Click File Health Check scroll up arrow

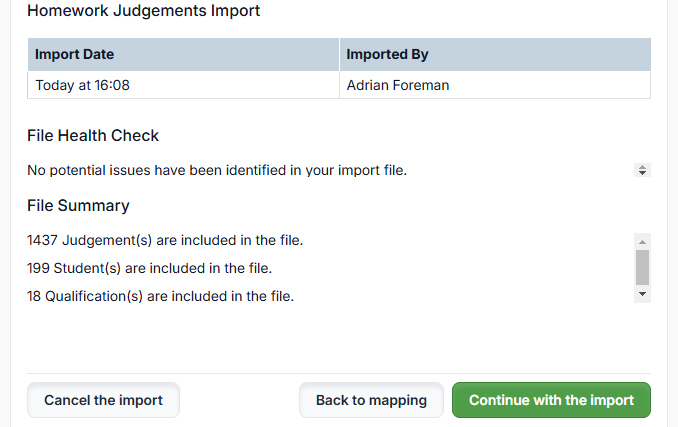click(x=643, y=167)
